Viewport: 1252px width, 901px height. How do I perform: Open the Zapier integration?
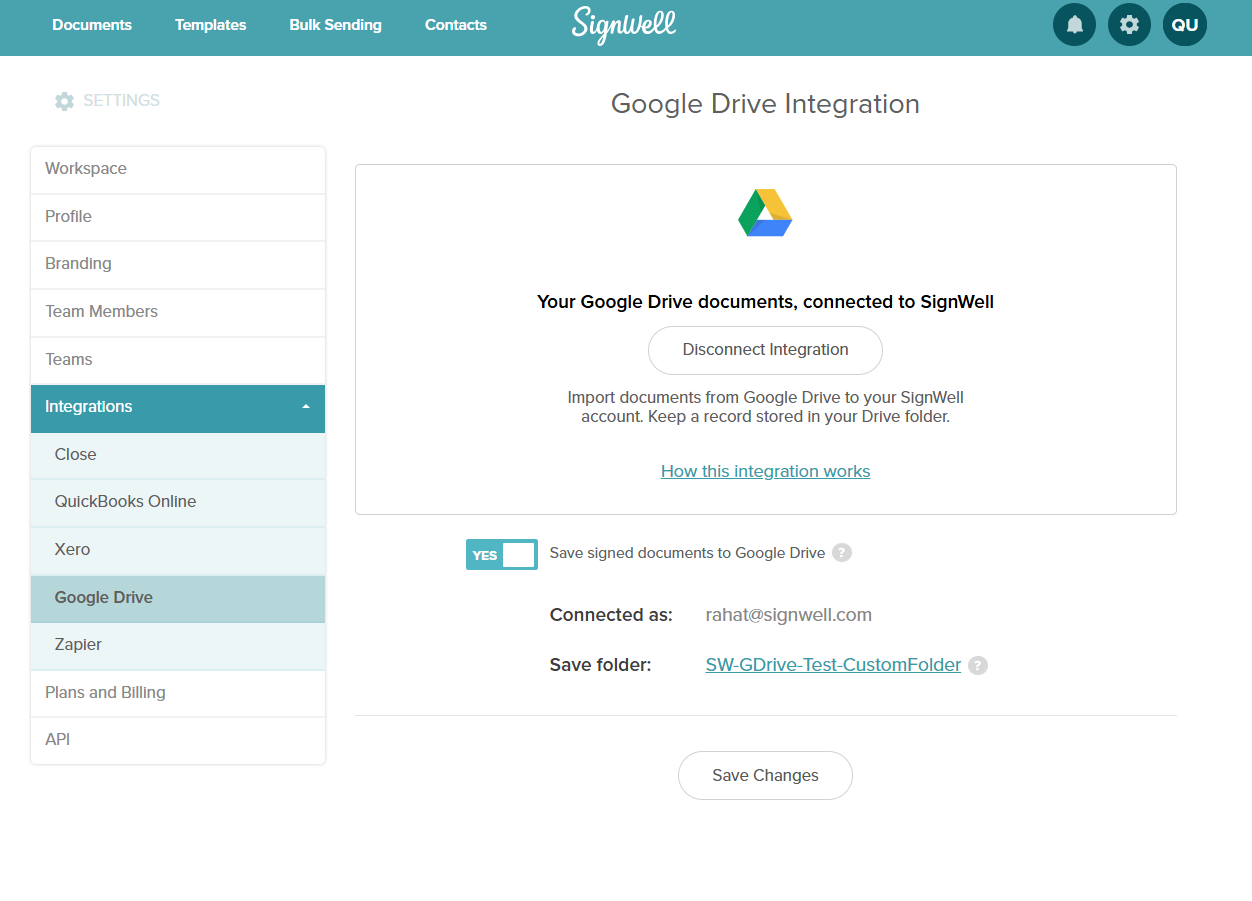[178, 645]
